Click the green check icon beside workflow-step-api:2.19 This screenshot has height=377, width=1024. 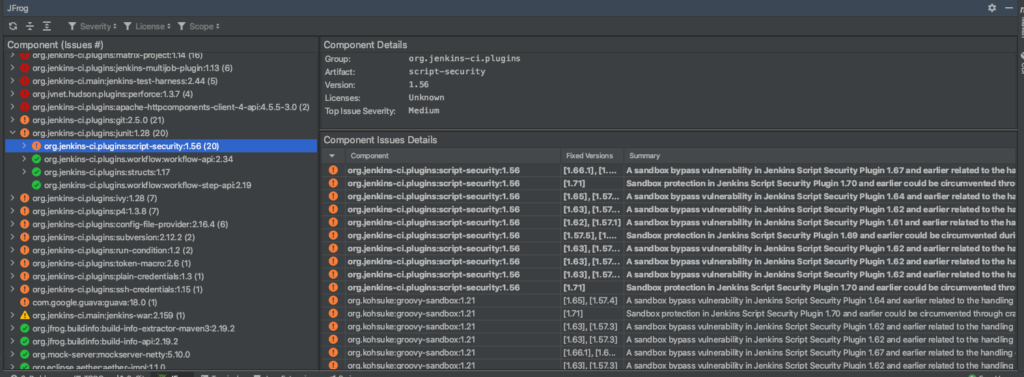point(37,185)
